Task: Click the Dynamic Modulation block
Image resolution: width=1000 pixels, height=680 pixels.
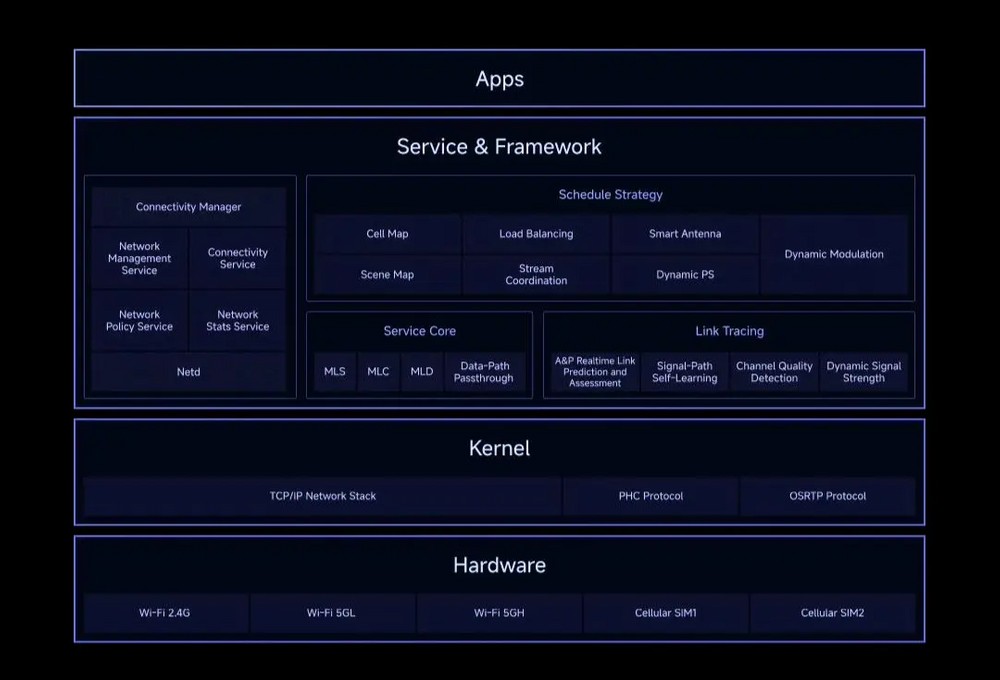Action: pos(834,255)
